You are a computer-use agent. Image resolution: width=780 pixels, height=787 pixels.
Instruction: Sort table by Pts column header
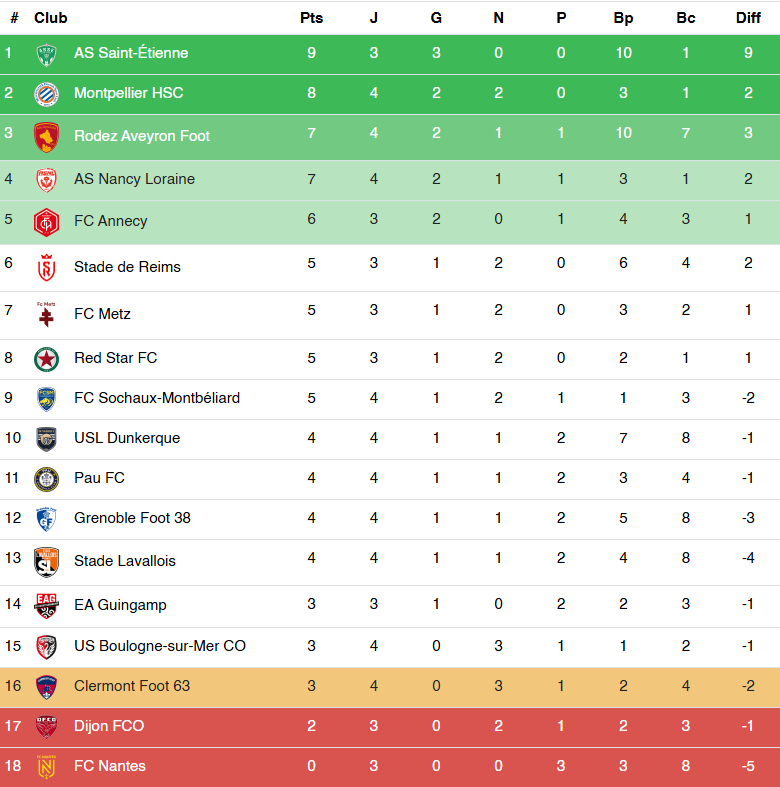point(311,18)
